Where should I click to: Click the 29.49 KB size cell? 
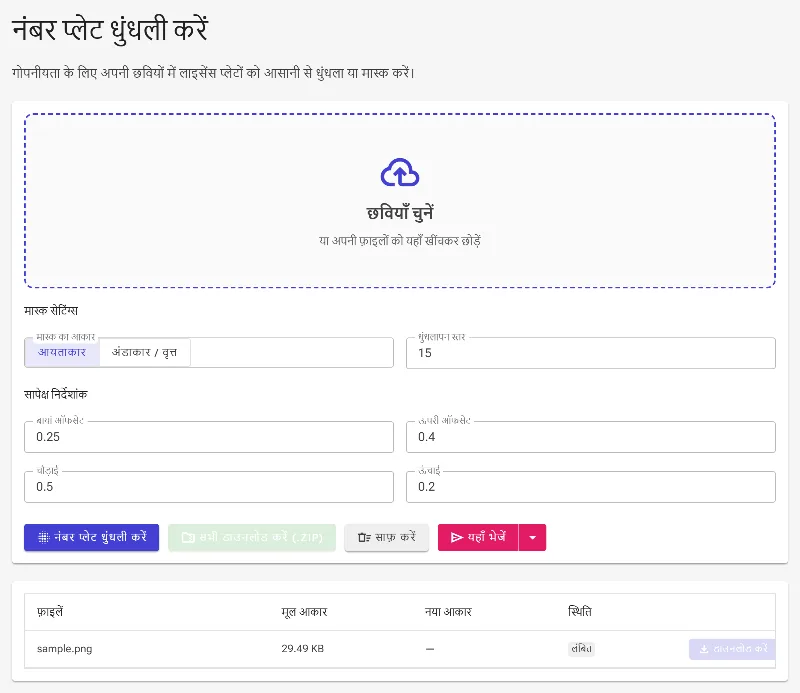point(303,649)
